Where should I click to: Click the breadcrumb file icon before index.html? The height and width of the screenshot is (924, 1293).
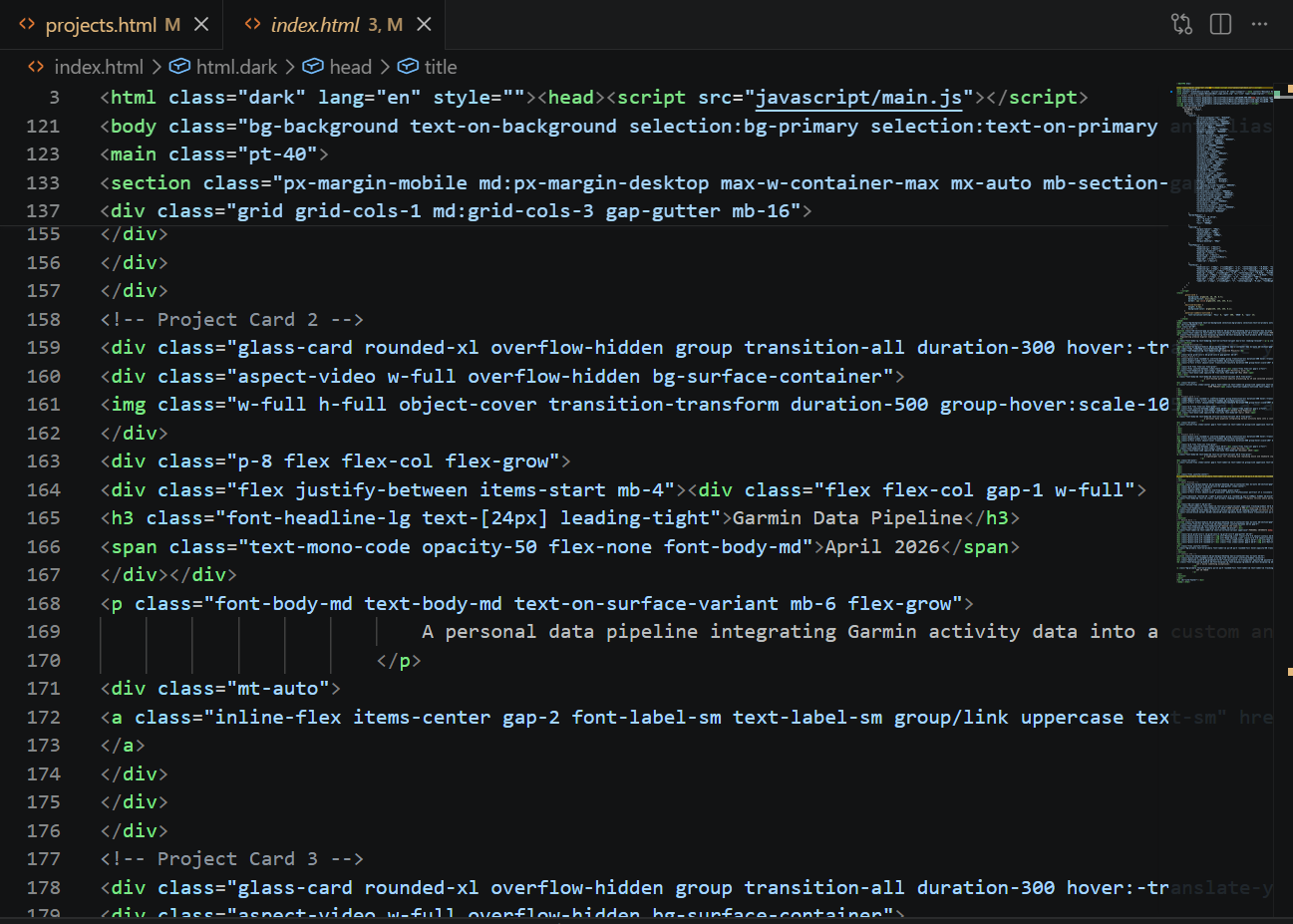point(37,67)
